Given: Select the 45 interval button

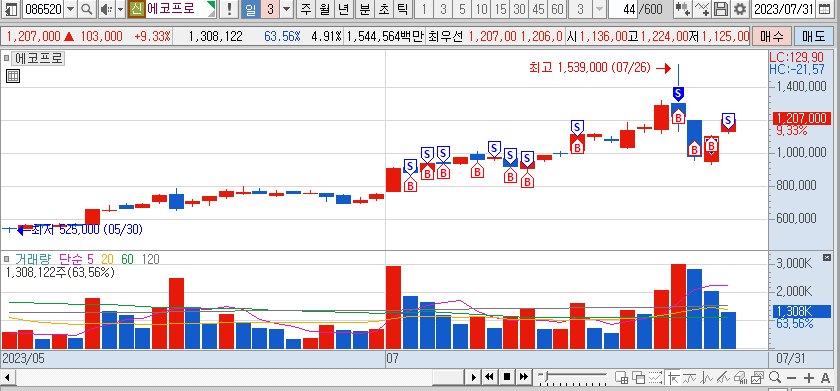Looking at the screenshot, I should (538, 9).
